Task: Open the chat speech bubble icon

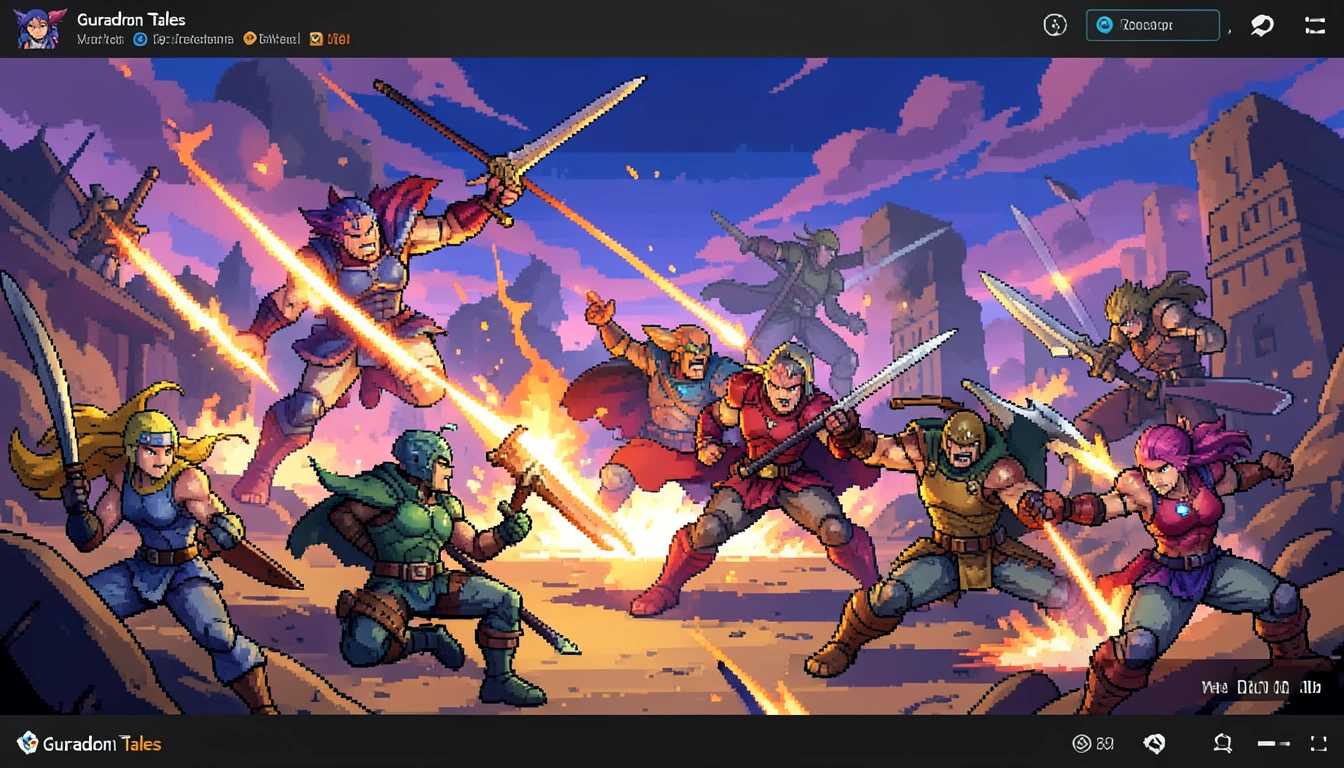Action: click(x=1263, y=26)
